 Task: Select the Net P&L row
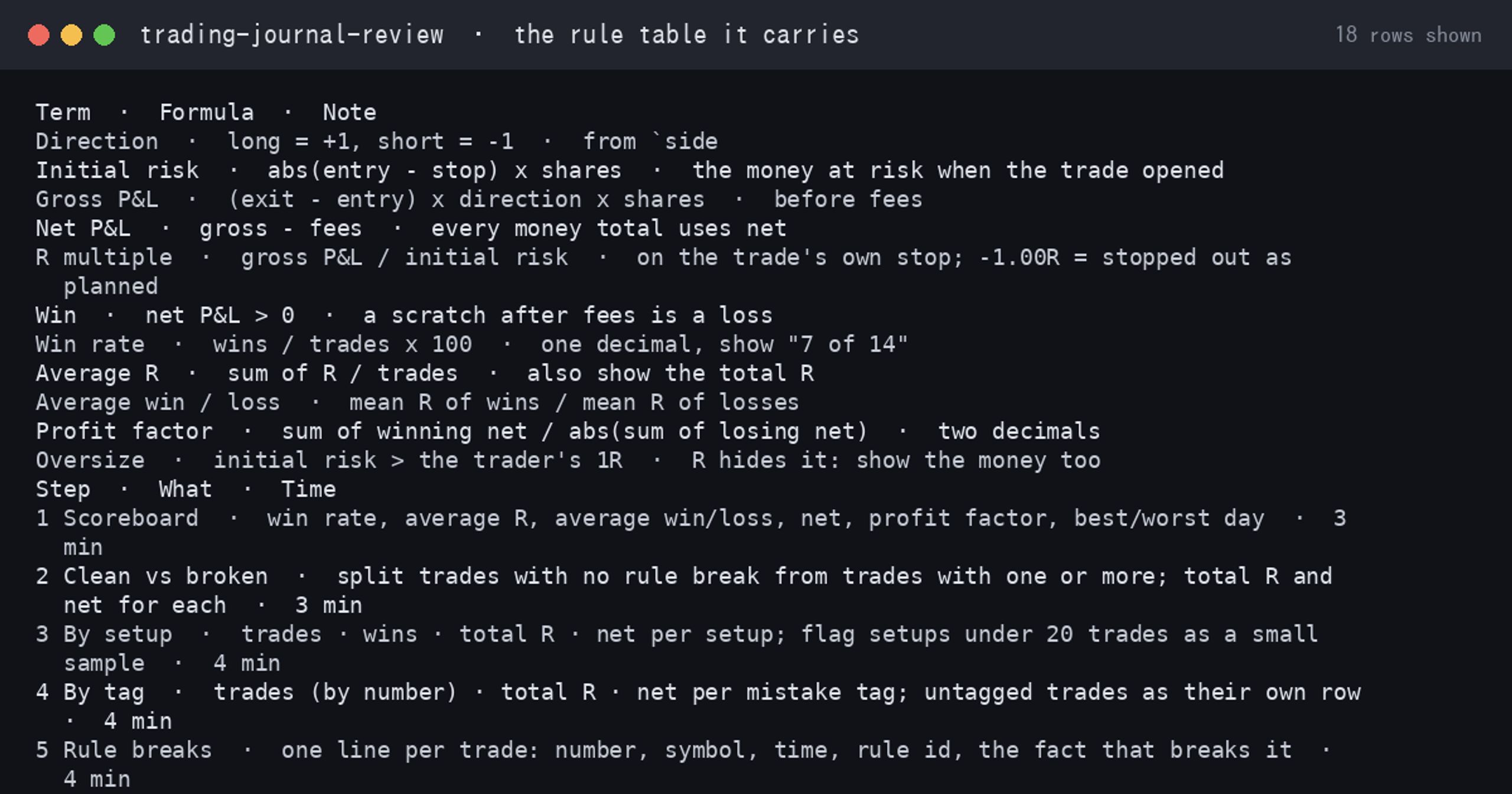[411, 228]
